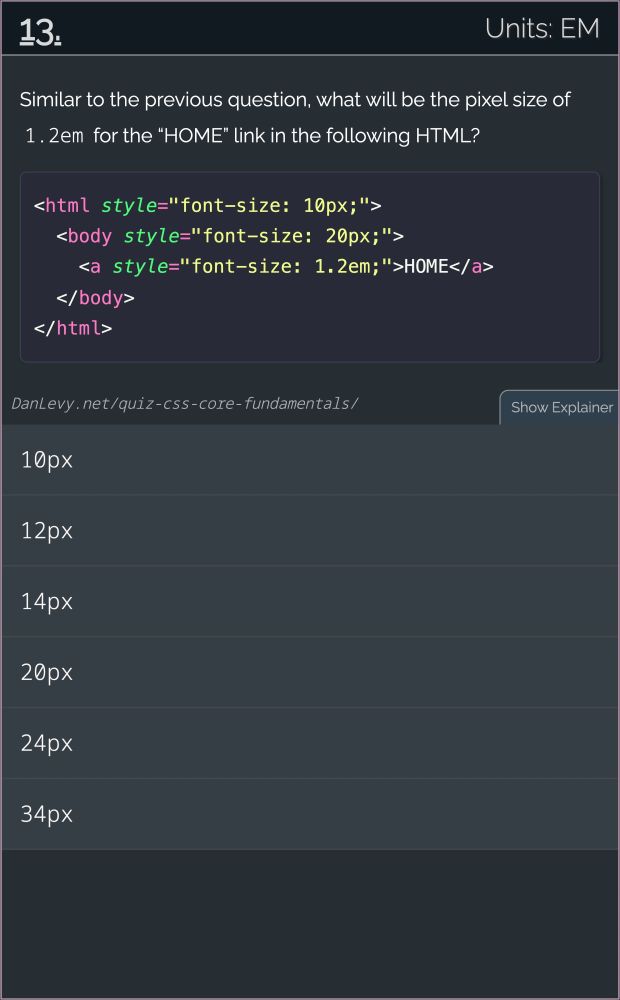
Task: Visit the DanLevy.net quiz link
Action: pos(186,404)
